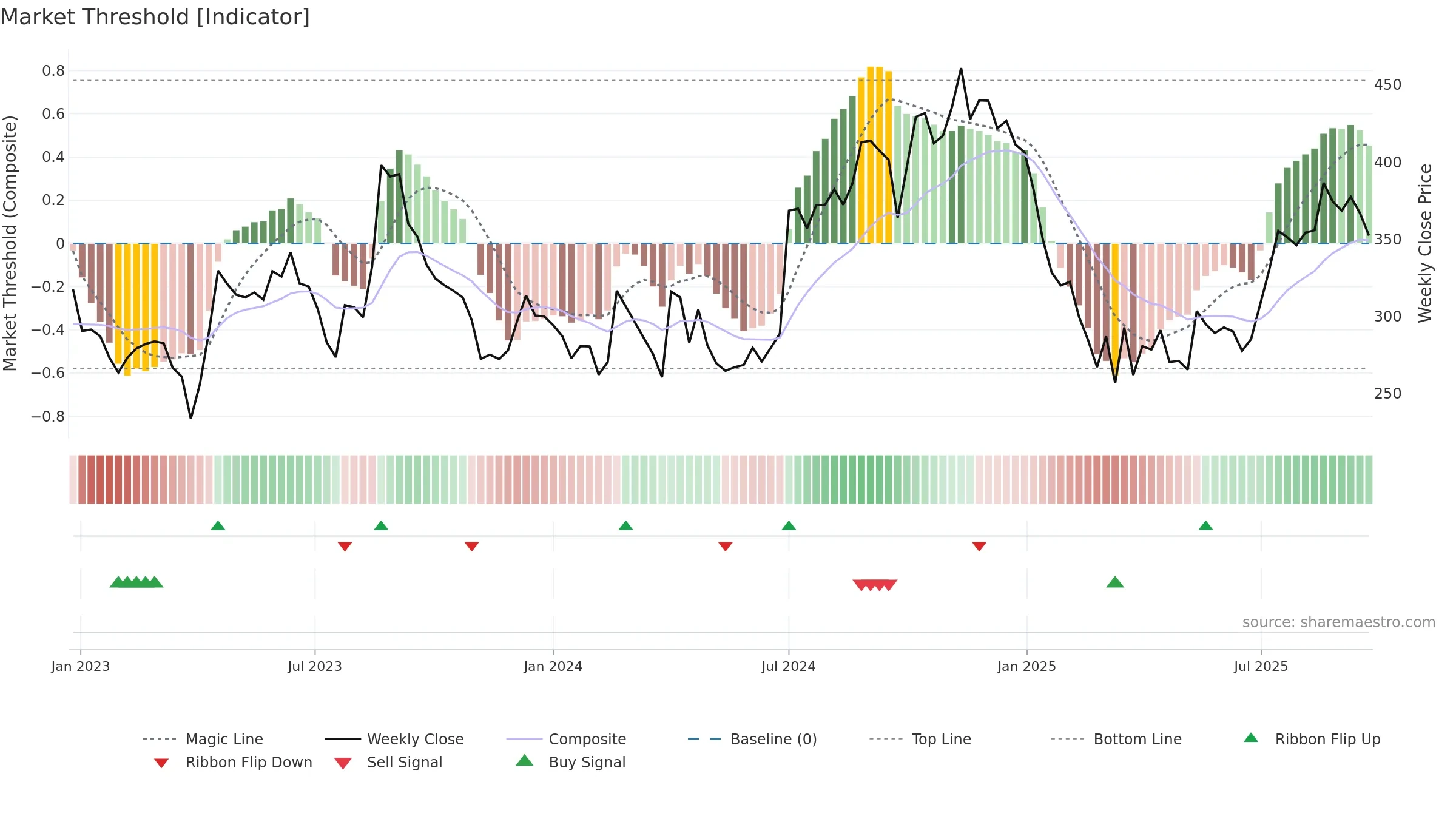This screenshot has width=1456, height=819.
Task: Click the Jan 2024 x-axis label
Action: 553,666
